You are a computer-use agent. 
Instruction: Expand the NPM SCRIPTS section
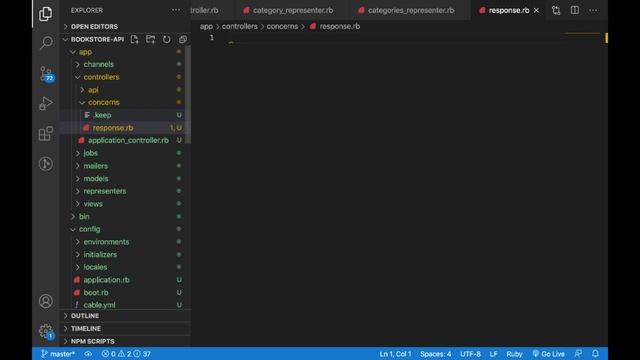[93, 341]
